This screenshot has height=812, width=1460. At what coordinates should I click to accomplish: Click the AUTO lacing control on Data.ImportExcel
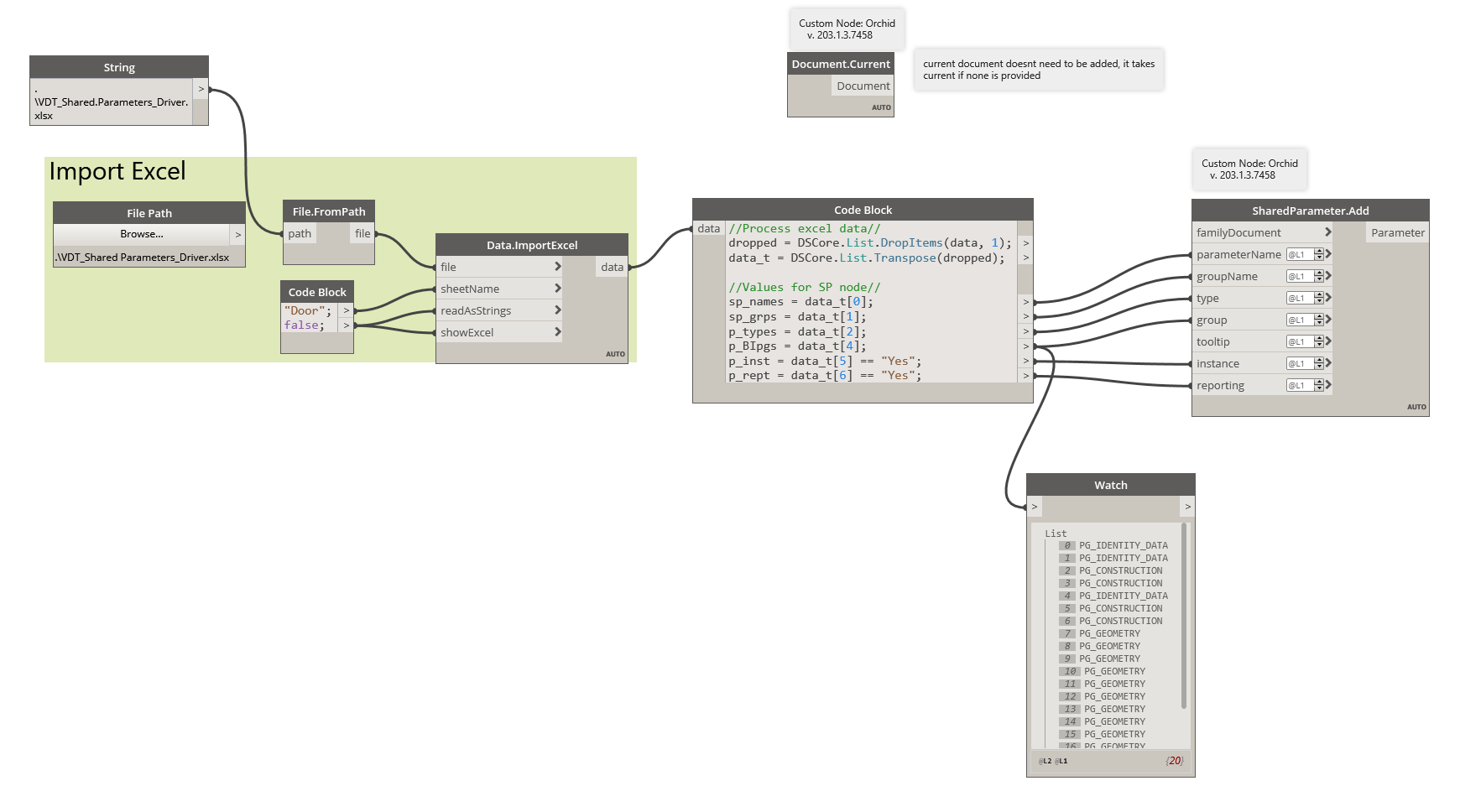tap(615, 354)
